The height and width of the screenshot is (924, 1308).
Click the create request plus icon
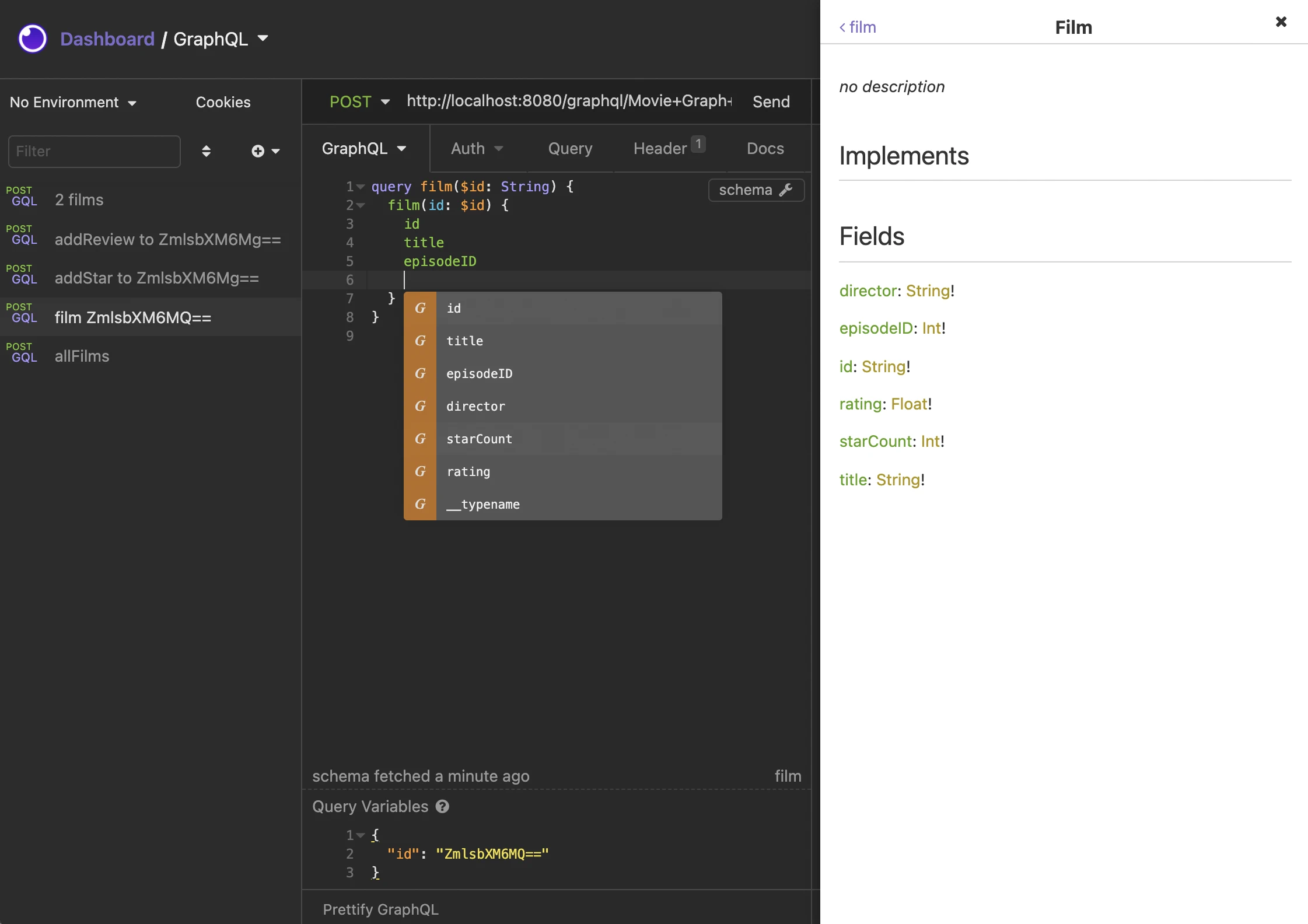point(258,151)
